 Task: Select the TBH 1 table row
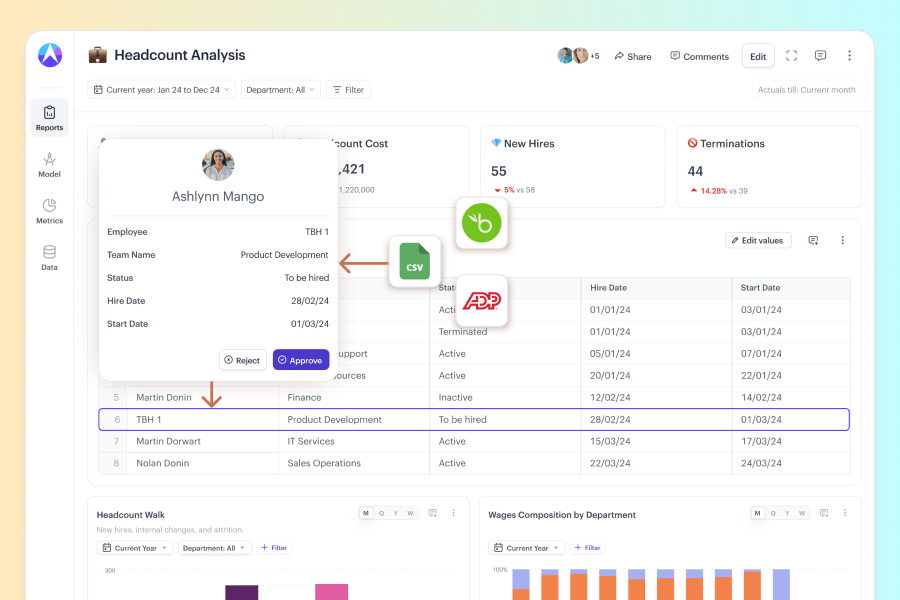coord(474,420)
